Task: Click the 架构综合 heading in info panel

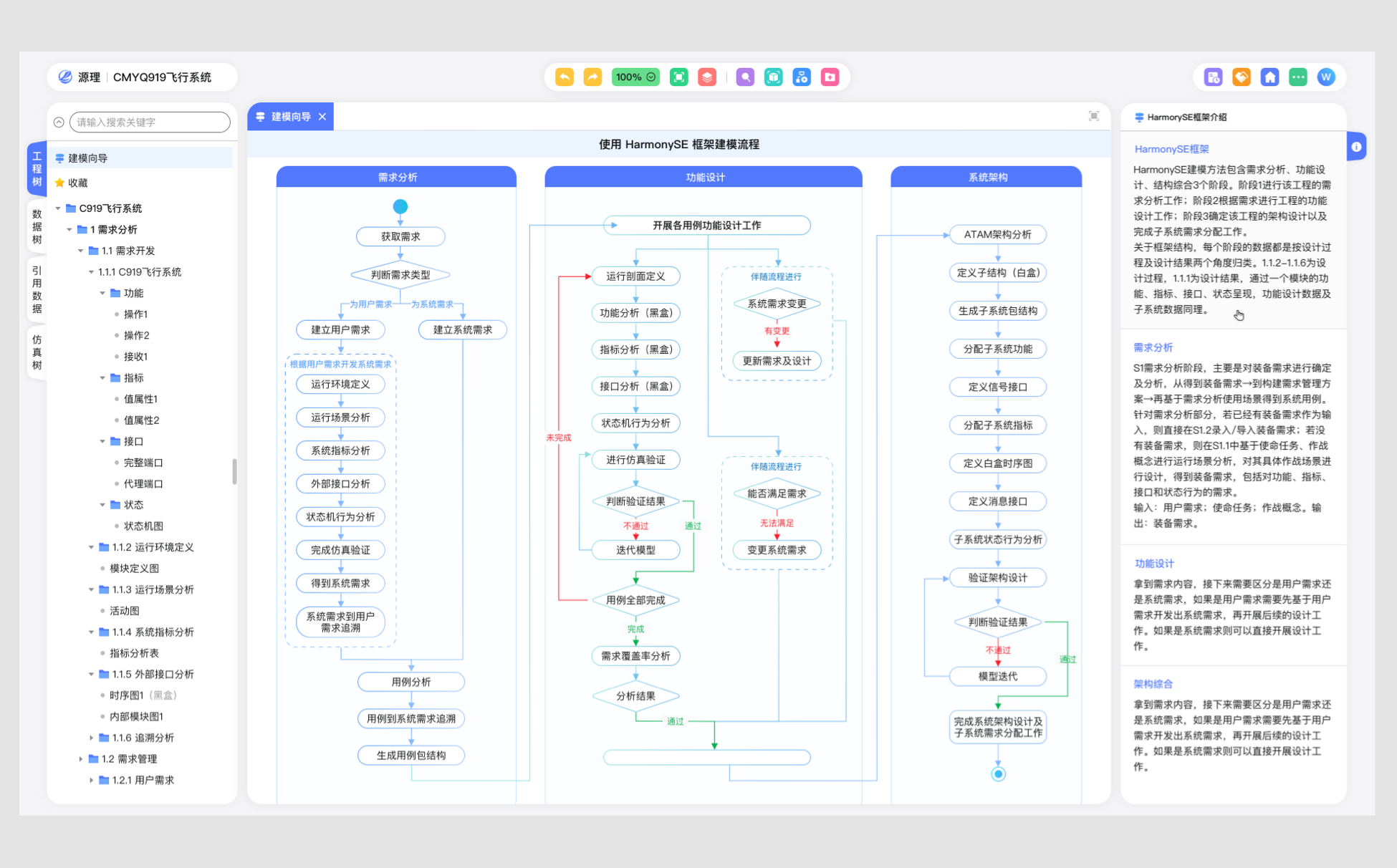Action: pyautogui.click(x=1153, y=684)
